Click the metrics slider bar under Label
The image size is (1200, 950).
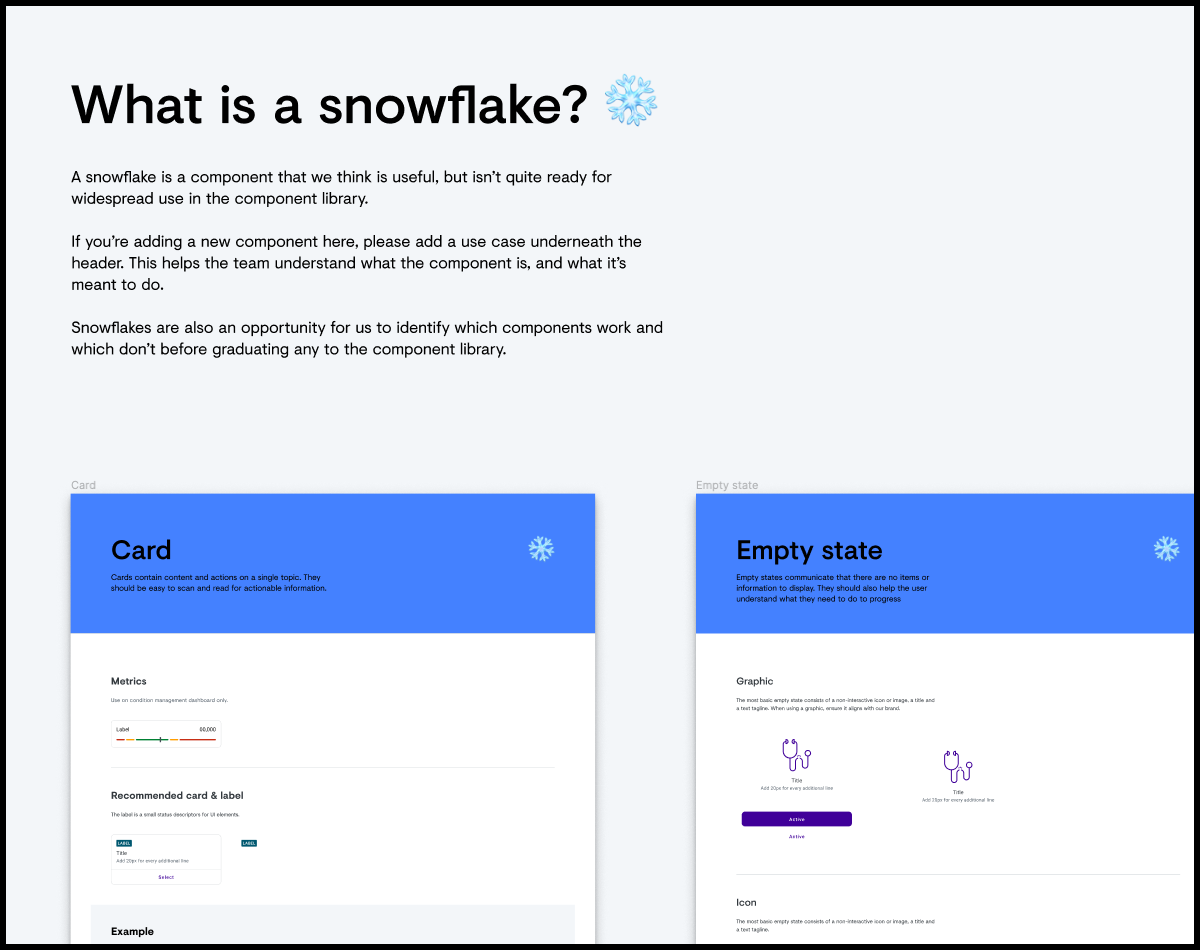point(166,739)
